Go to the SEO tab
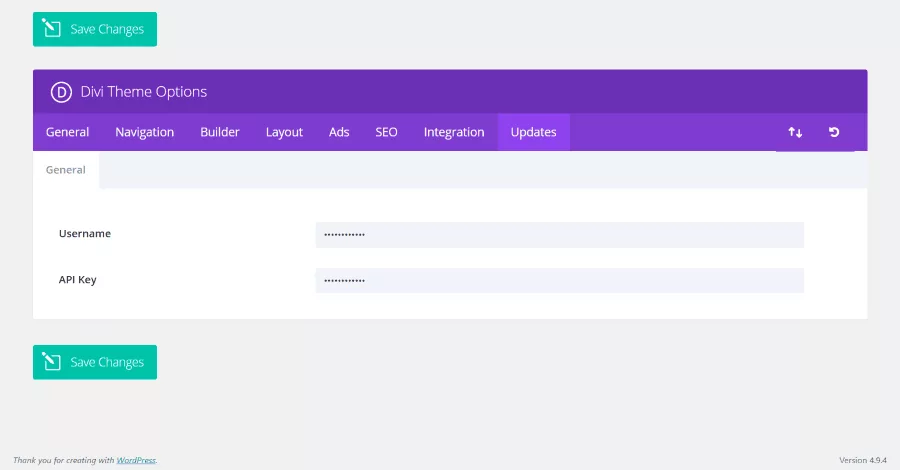 (x=386, y=132)
